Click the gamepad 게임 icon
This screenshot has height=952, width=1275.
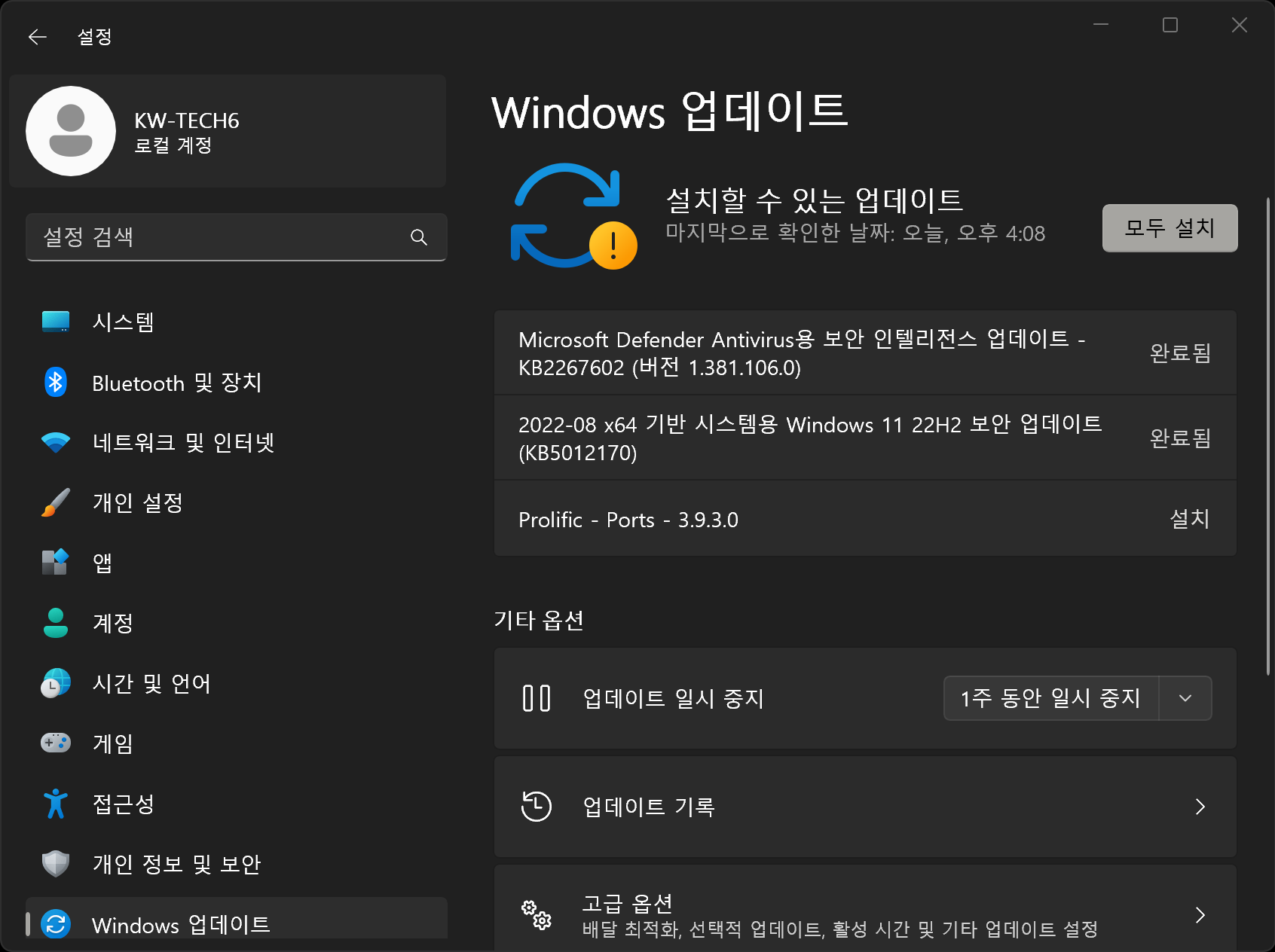click(x=56, y=743)
